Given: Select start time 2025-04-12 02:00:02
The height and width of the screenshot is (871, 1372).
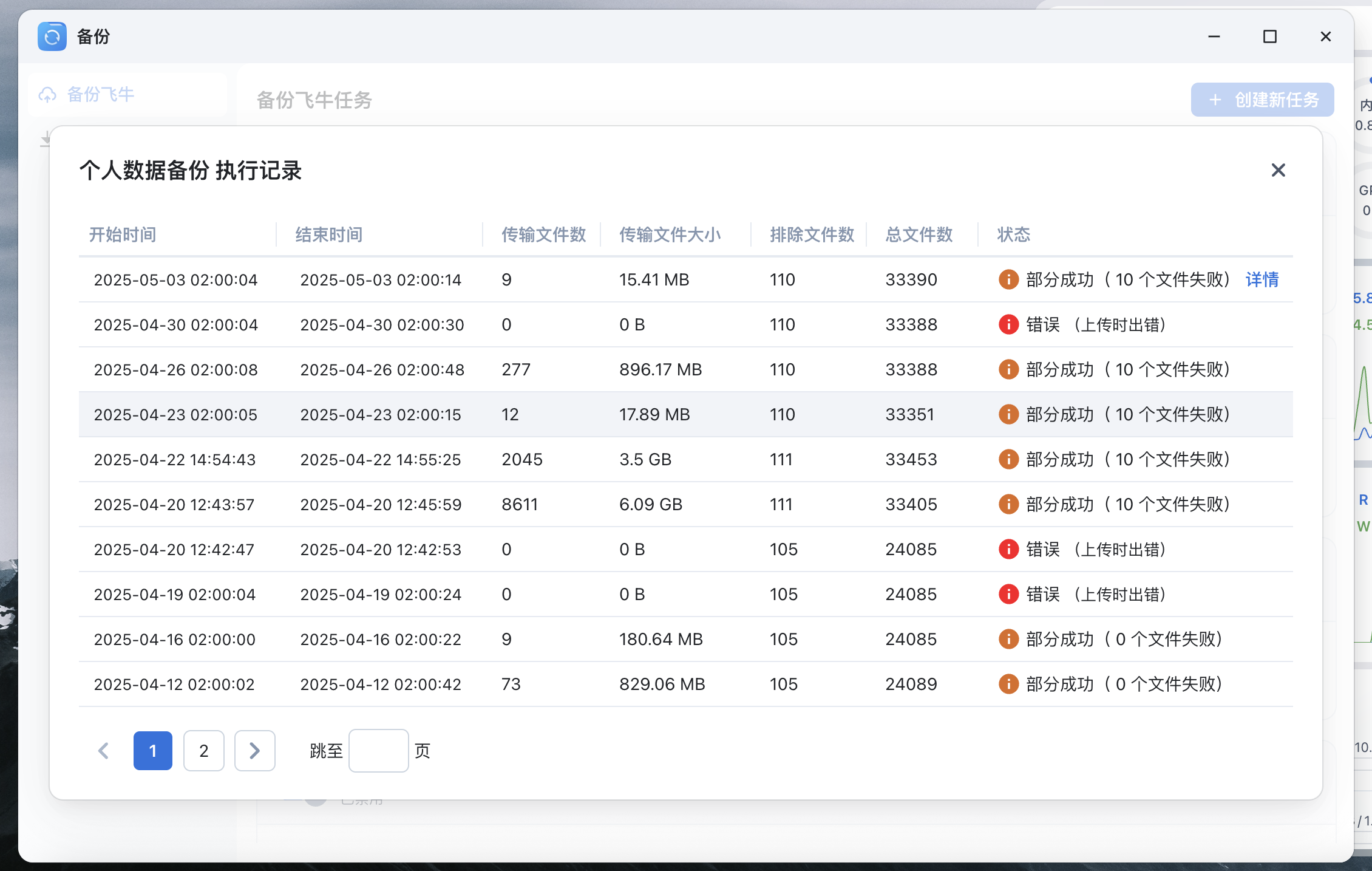Looking at the screenshot, I should tap(174, 684).
